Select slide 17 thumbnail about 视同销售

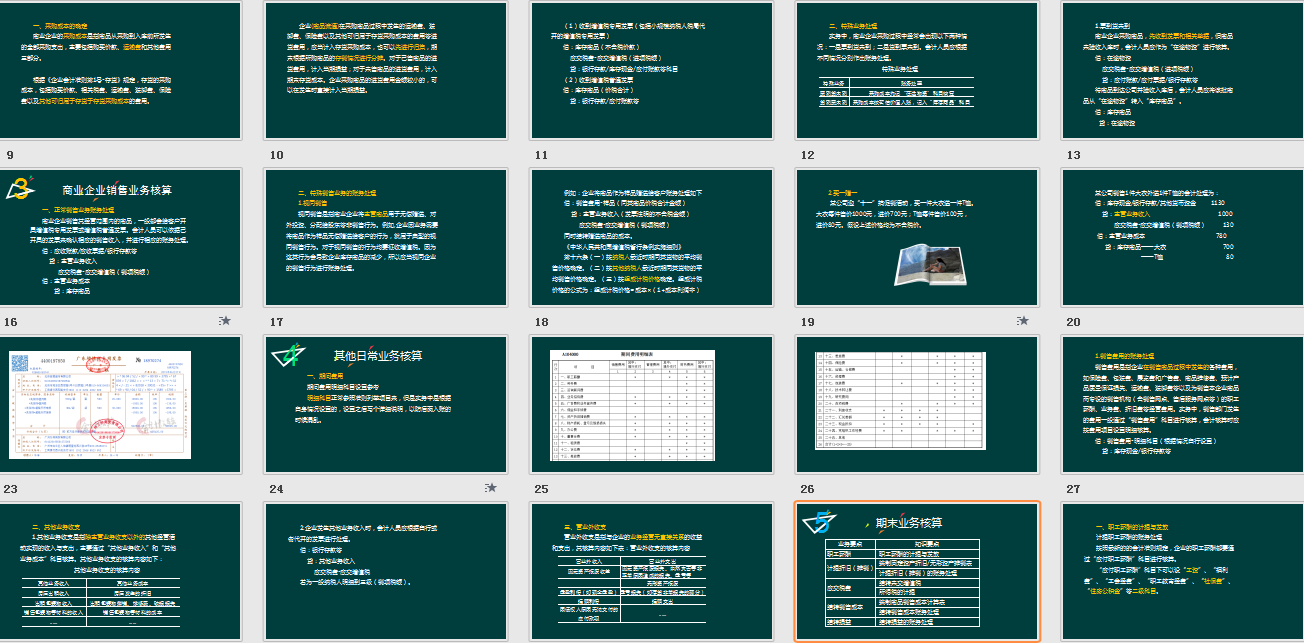[x=387, y=237]
